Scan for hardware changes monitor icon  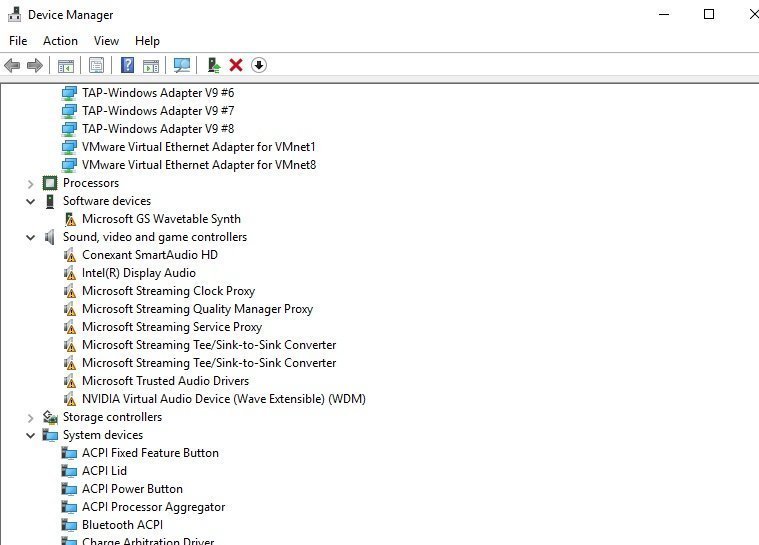pos(182,65)
